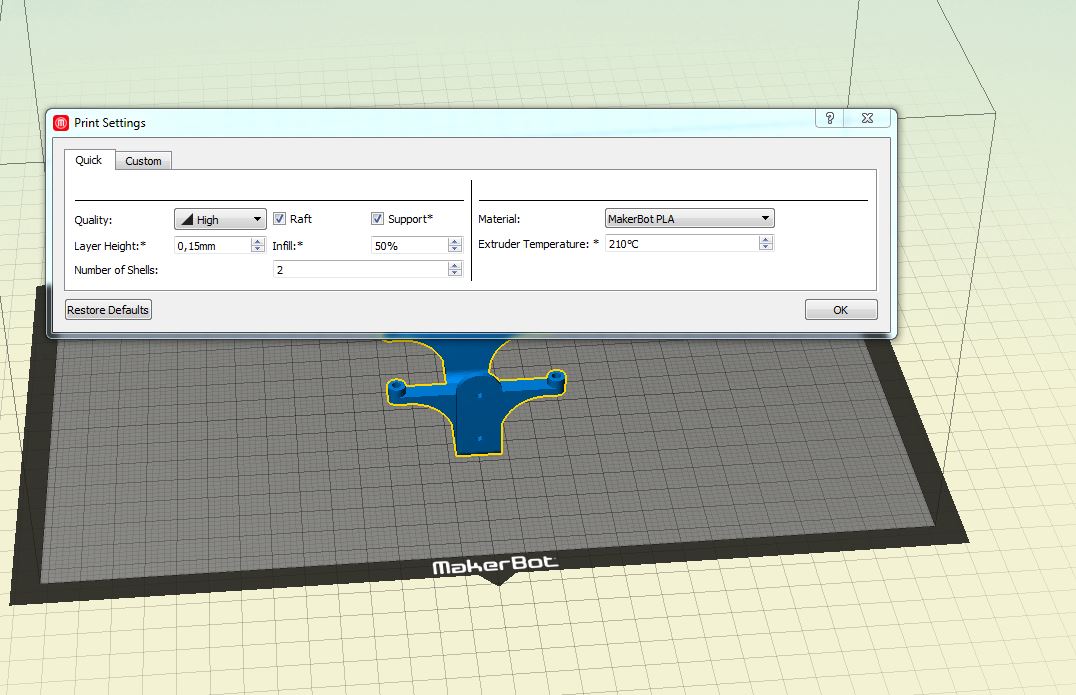Toggle the Raft checkbox

tap(279, 219)
